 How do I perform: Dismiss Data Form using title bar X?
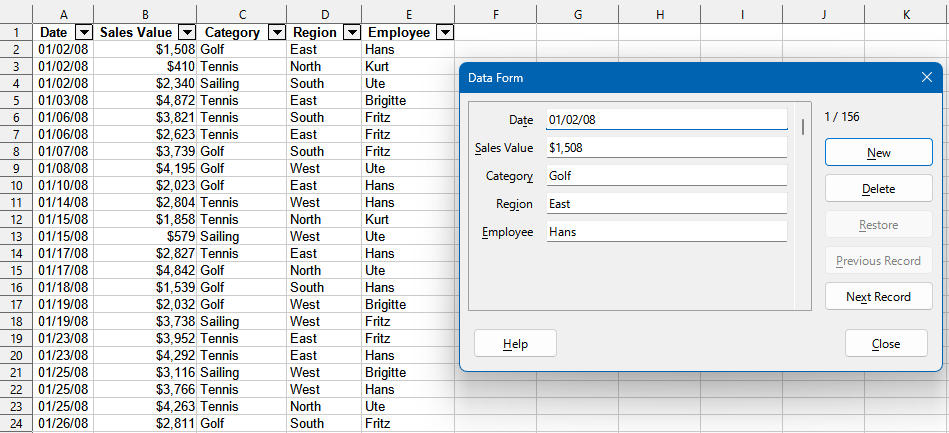pos(926,77)
